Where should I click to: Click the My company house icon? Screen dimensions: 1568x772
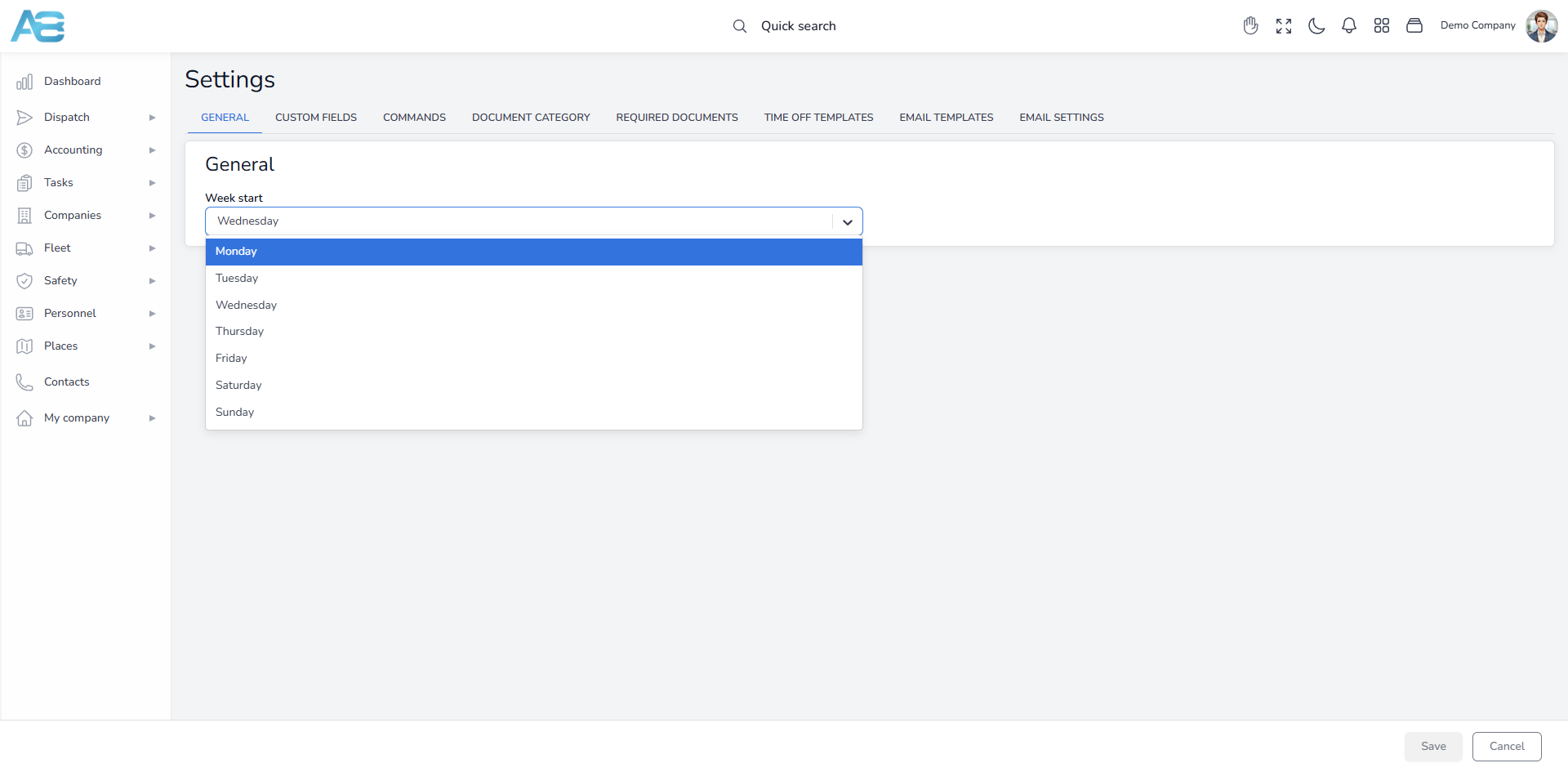pos(24,418)
